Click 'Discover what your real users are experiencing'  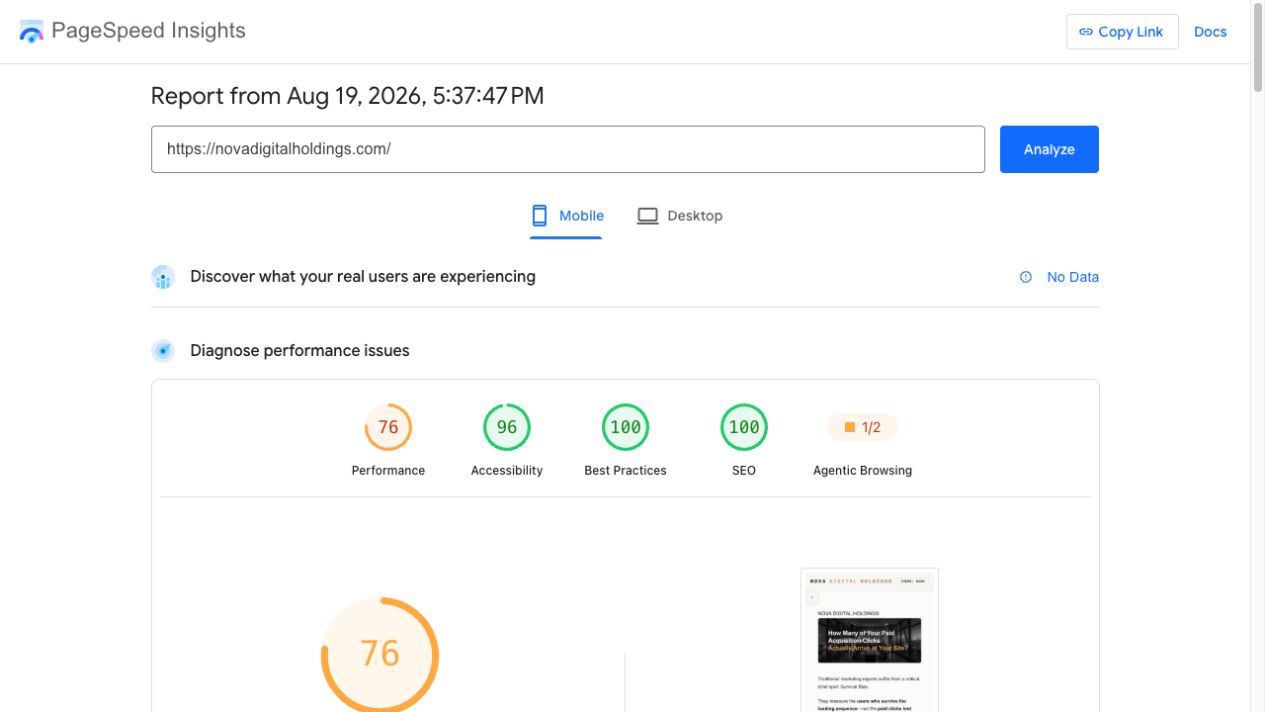tap(363, 277)
